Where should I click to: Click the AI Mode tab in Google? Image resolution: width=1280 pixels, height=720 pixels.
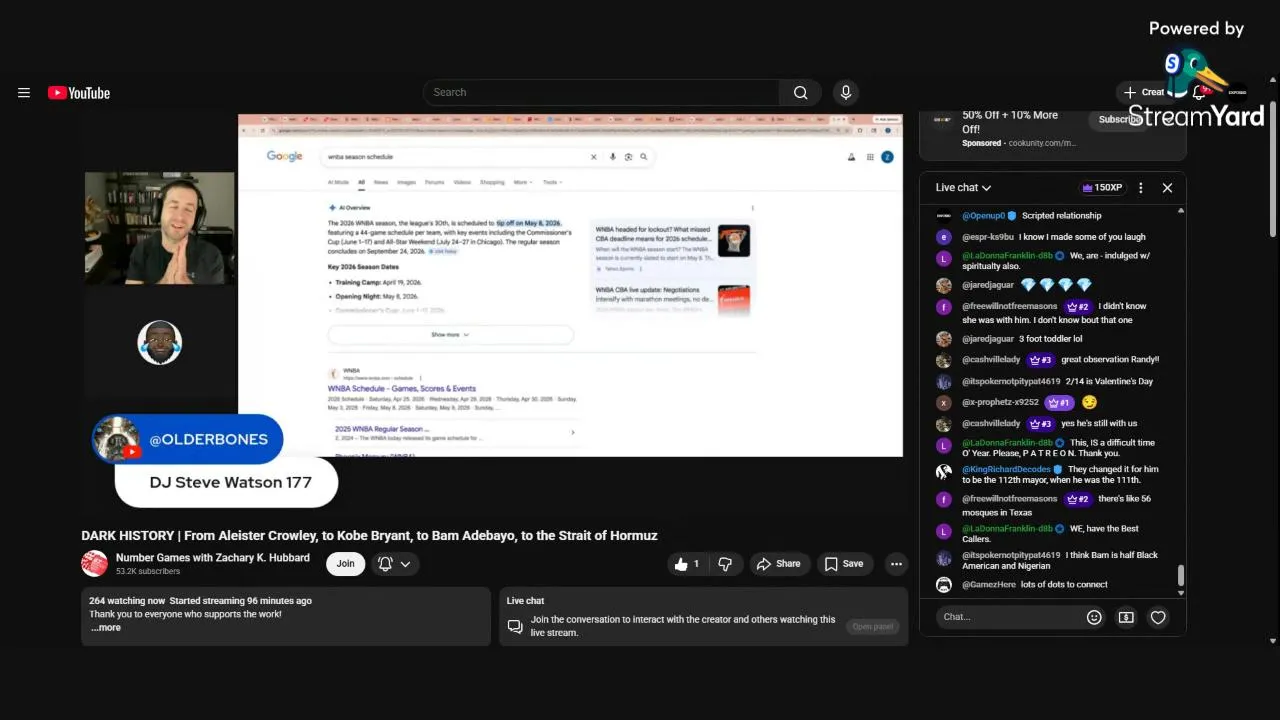point(338,183)
